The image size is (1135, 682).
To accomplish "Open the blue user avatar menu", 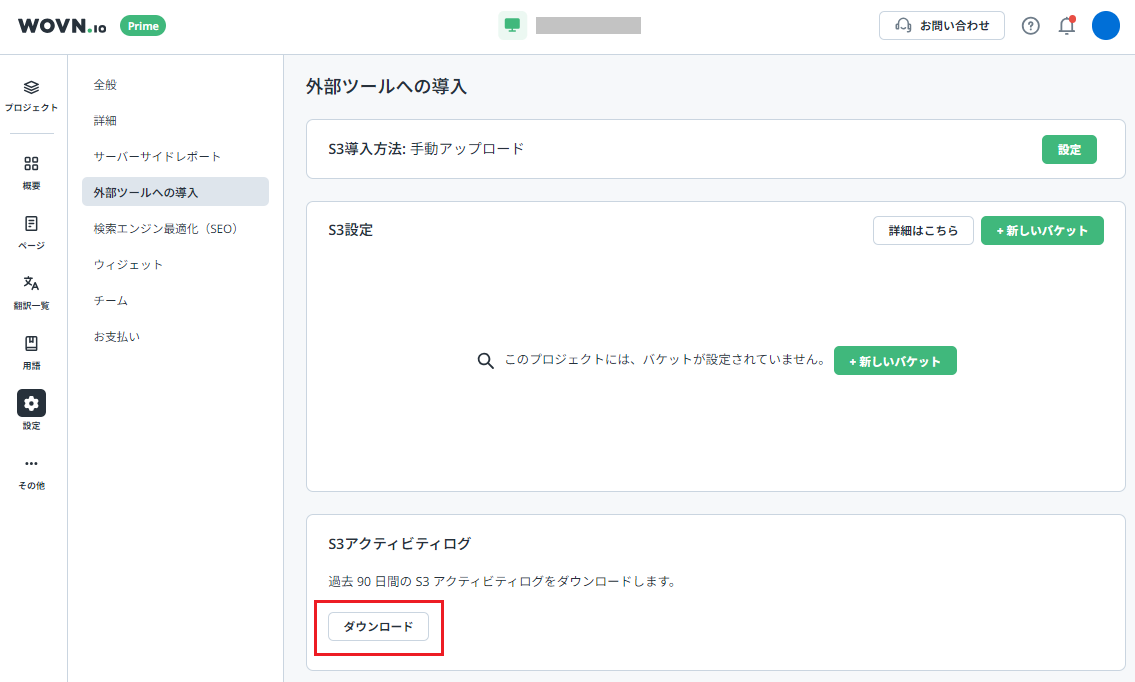I will click(x=1105, y=26).
